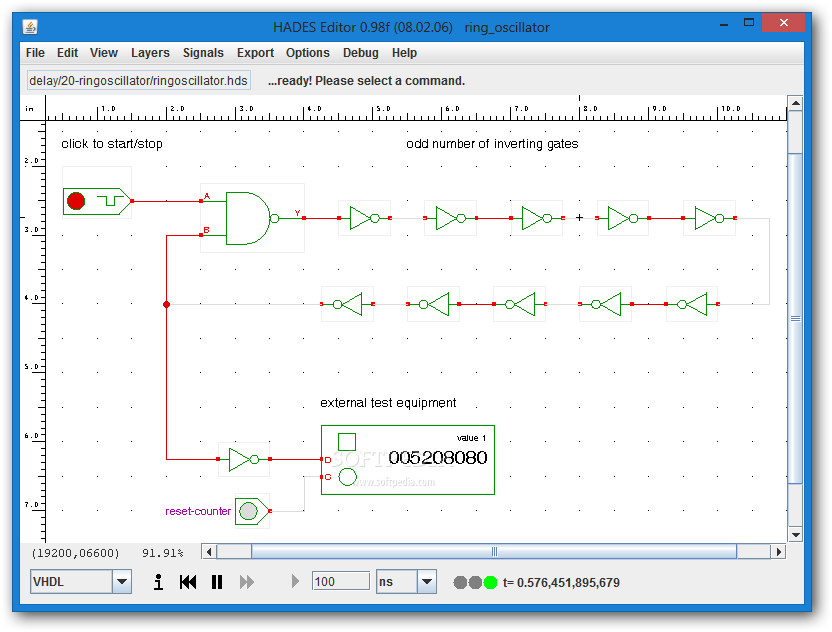Click NAND gate input pin A
Image resolution: width=832 pixels, height=632 pixels.
point(201,201)
